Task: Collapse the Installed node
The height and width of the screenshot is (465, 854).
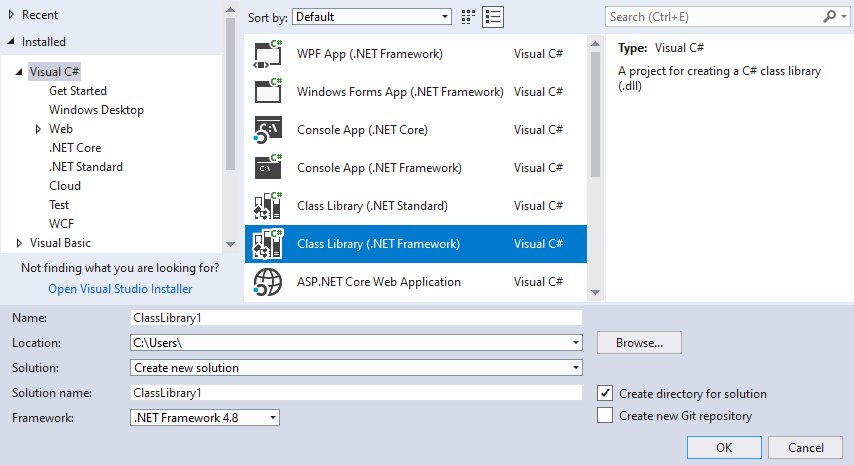Action: [x=11, y=41]
